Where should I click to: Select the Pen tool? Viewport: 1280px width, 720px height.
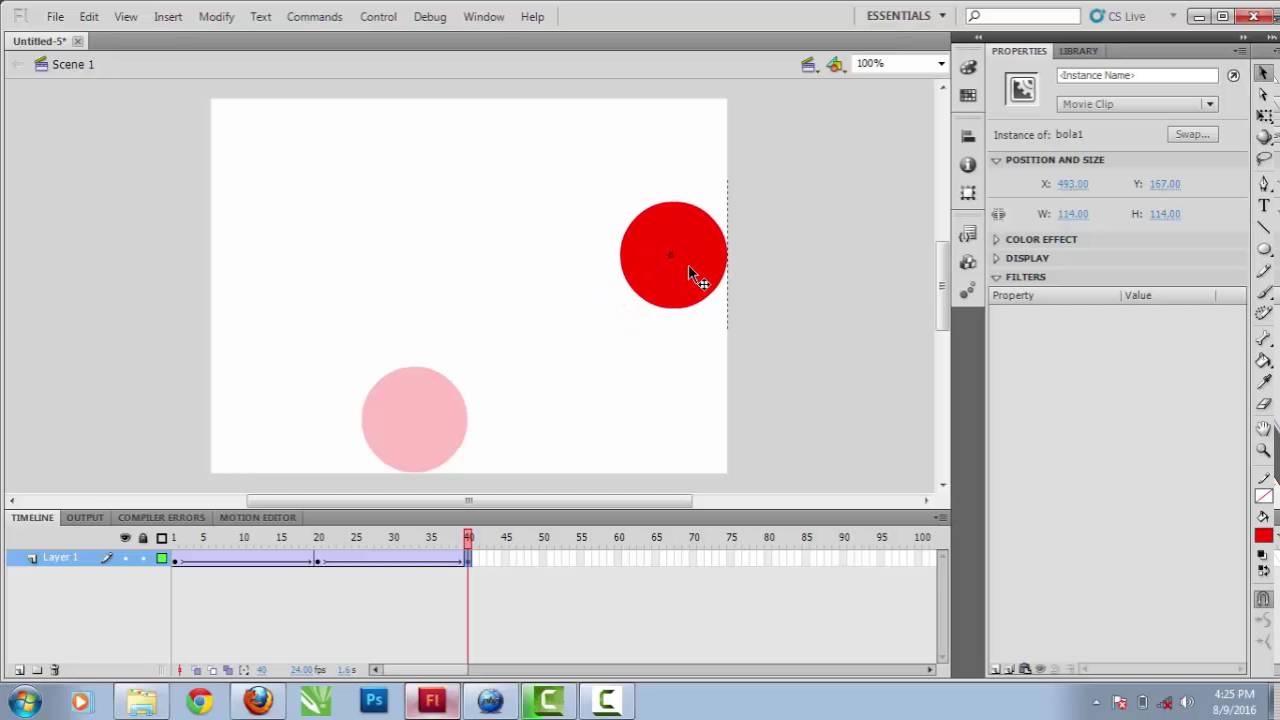[x=1264, y=184]
